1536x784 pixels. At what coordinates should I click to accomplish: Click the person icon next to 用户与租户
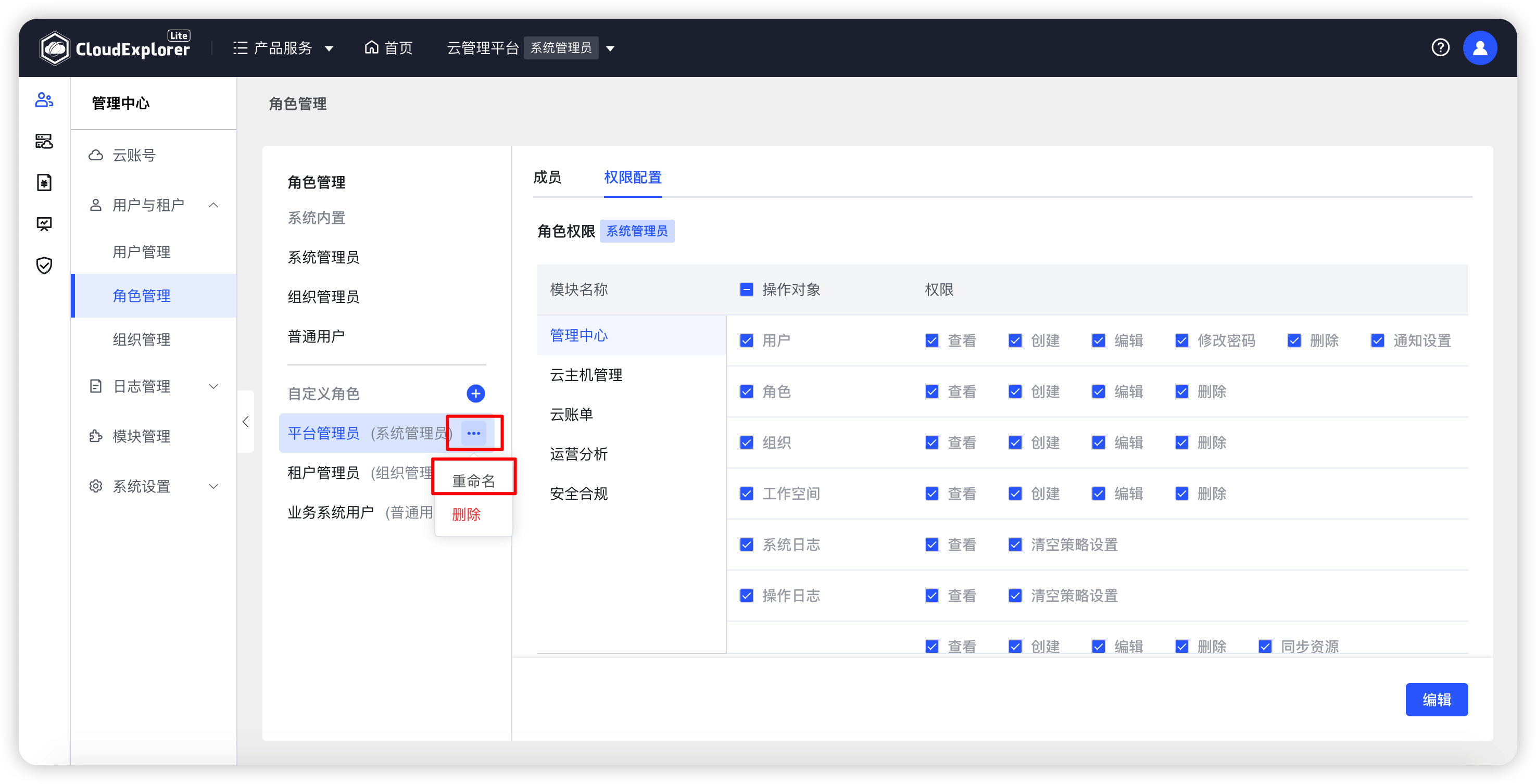(95, 205)
